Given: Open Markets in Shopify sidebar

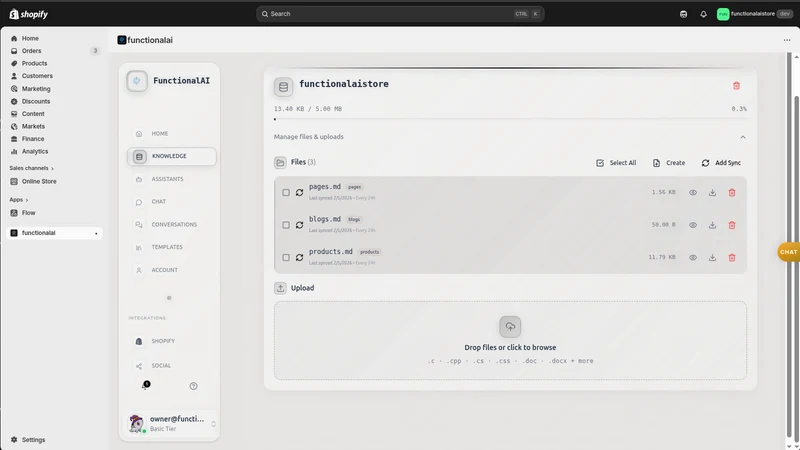Looking at the screenshot, I should [x=33, y=126].
